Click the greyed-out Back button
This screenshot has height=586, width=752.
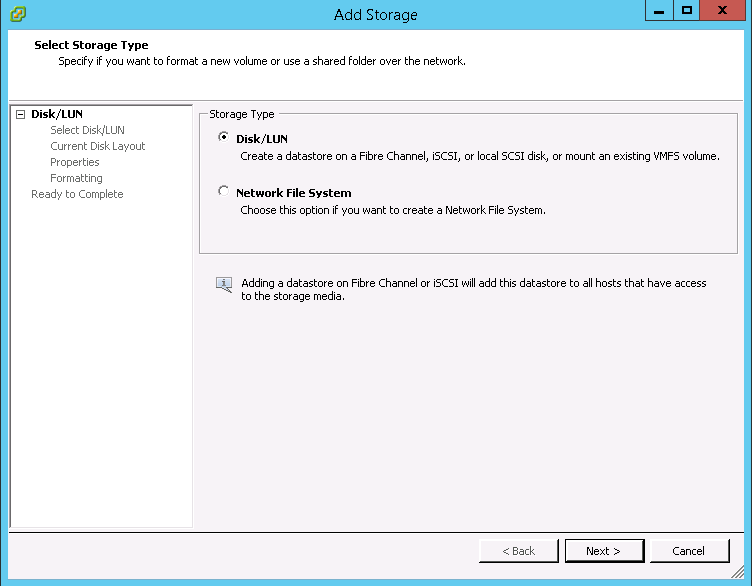pos(518,551)
